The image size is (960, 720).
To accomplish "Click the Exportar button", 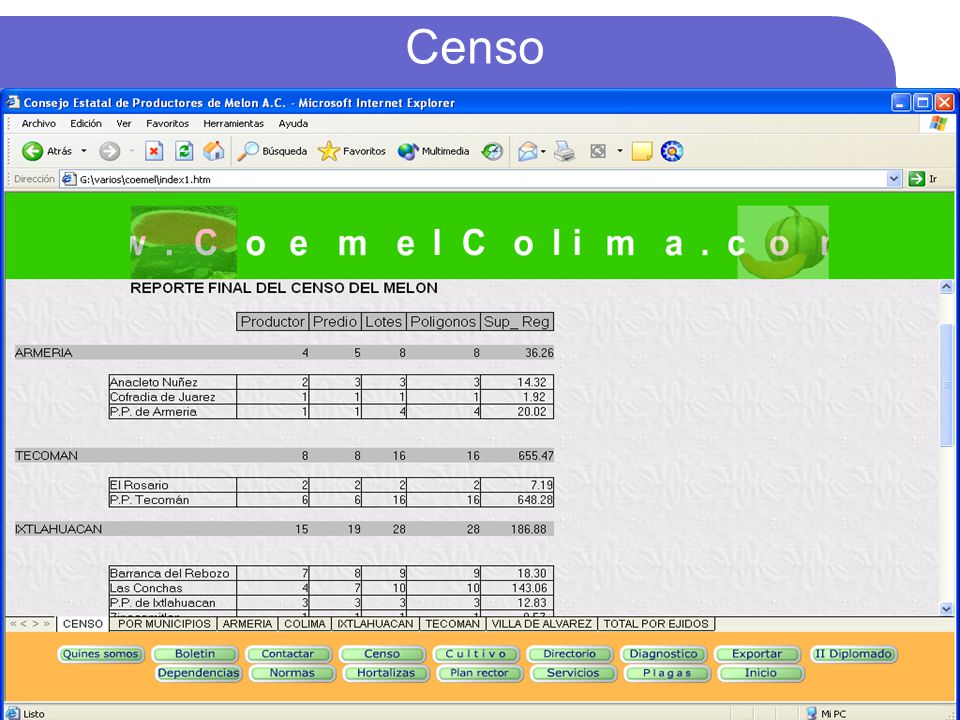I will [x=757, y=654].
